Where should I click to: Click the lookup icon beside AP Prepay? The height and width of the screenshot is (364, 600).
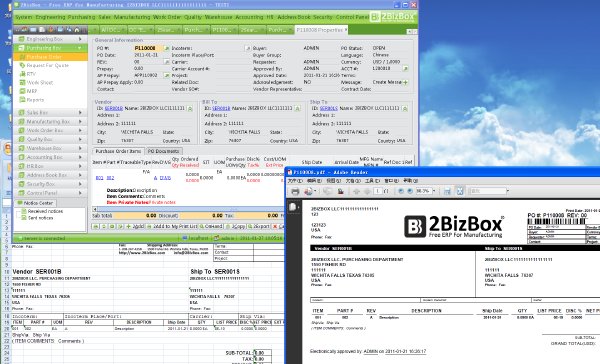click(x=166, y=75)
